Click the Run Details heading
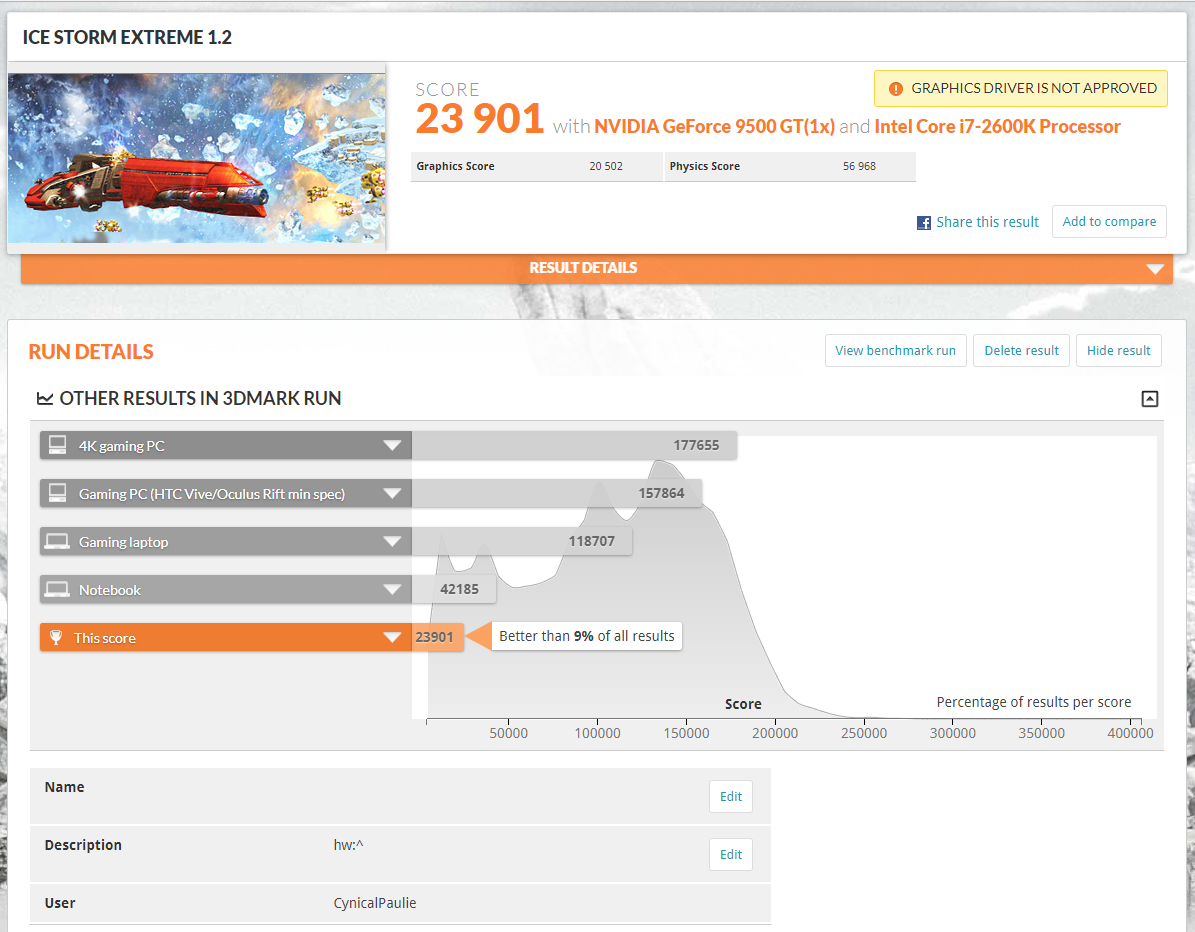This screenshot has width=1195, height=932. (x=91, y=351)
